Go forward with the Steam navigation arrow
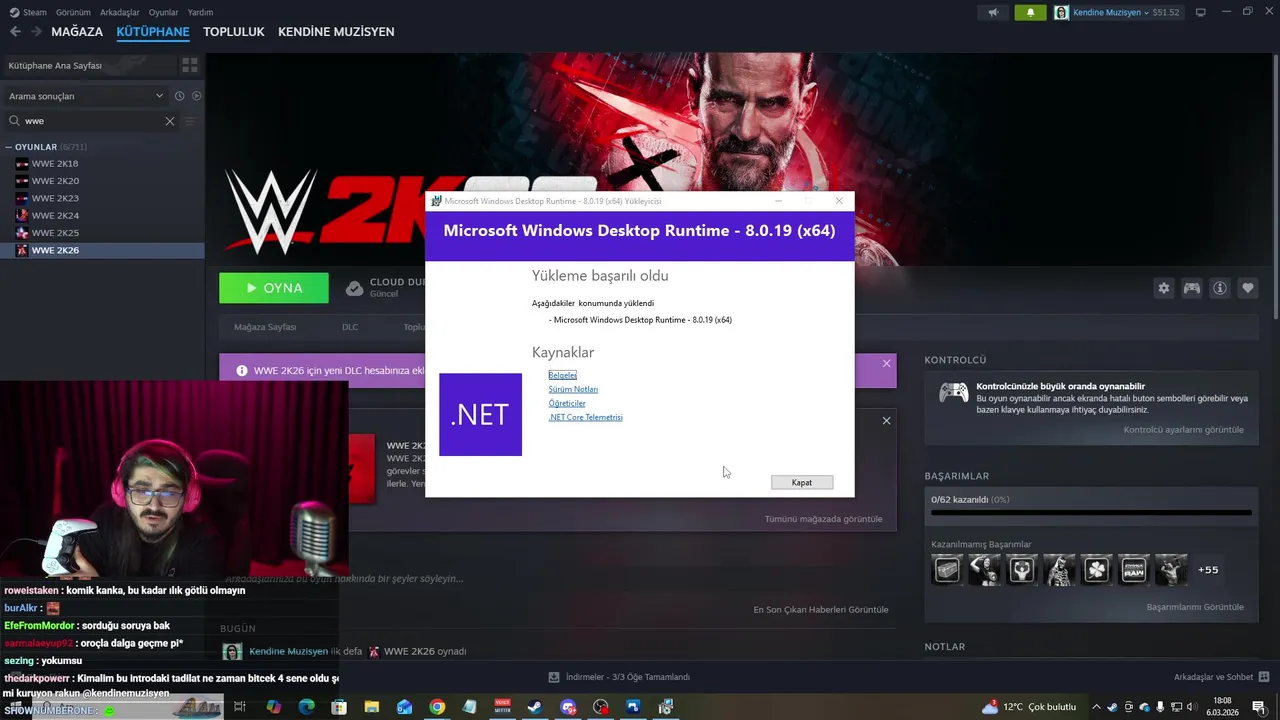Image resolution: width=1280 pixels, height=720 pixels. coord(37,32)
